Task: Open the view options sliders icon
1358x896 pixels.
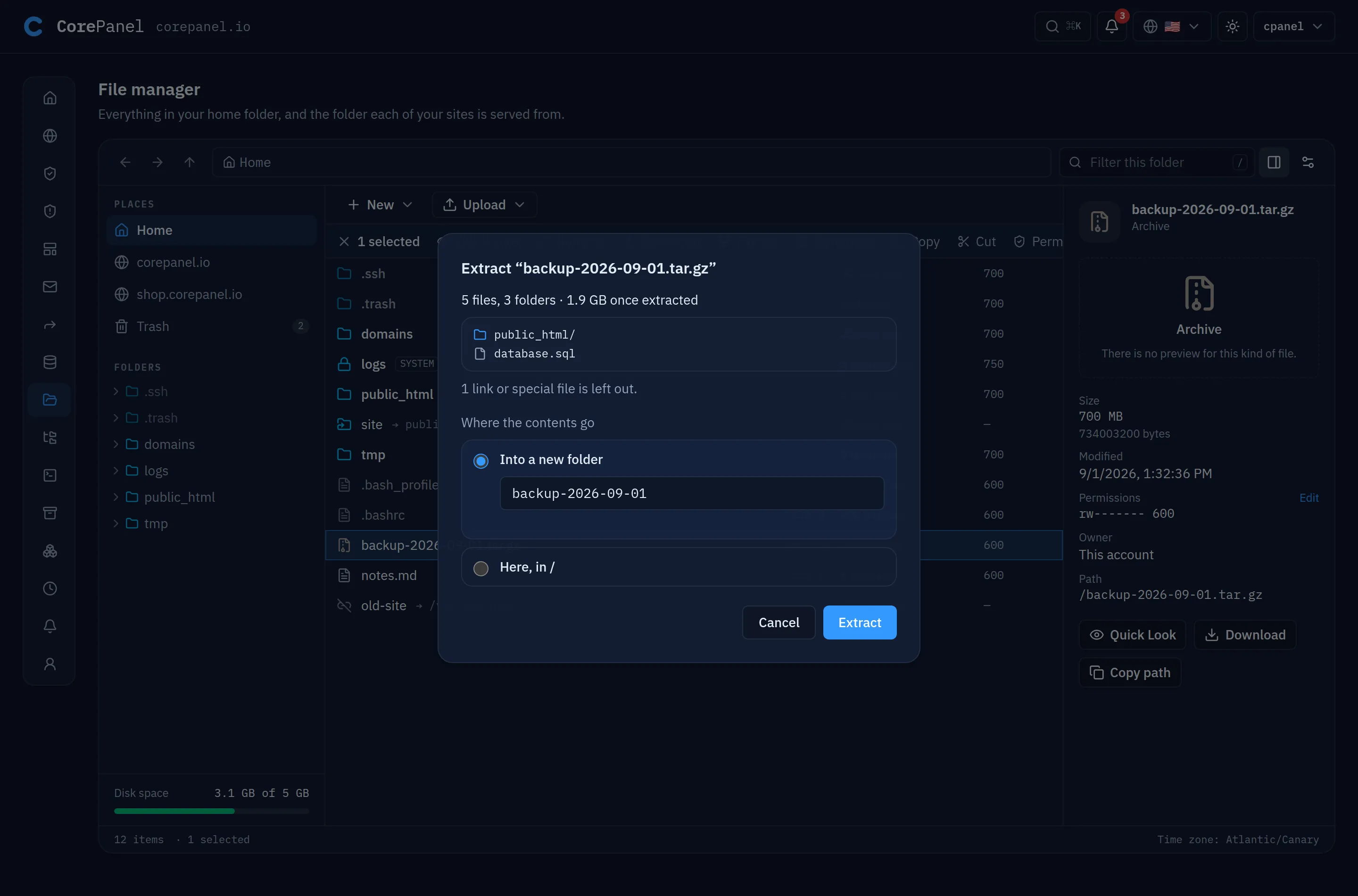Action: click(1308, 162)
